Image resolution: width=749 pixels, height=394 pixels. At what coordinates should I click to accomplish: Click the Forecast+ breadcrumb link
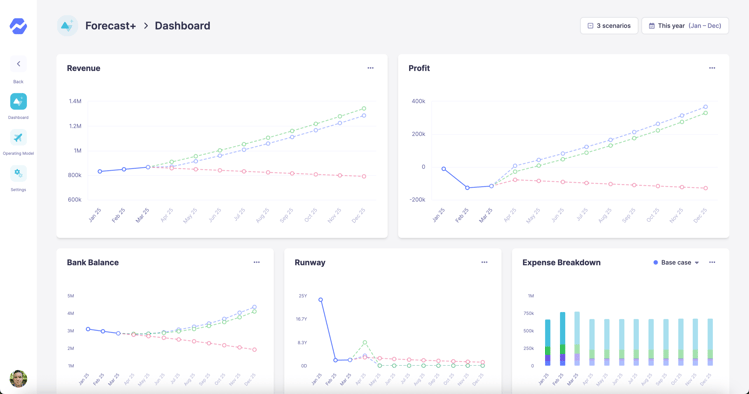coord(110,26)
